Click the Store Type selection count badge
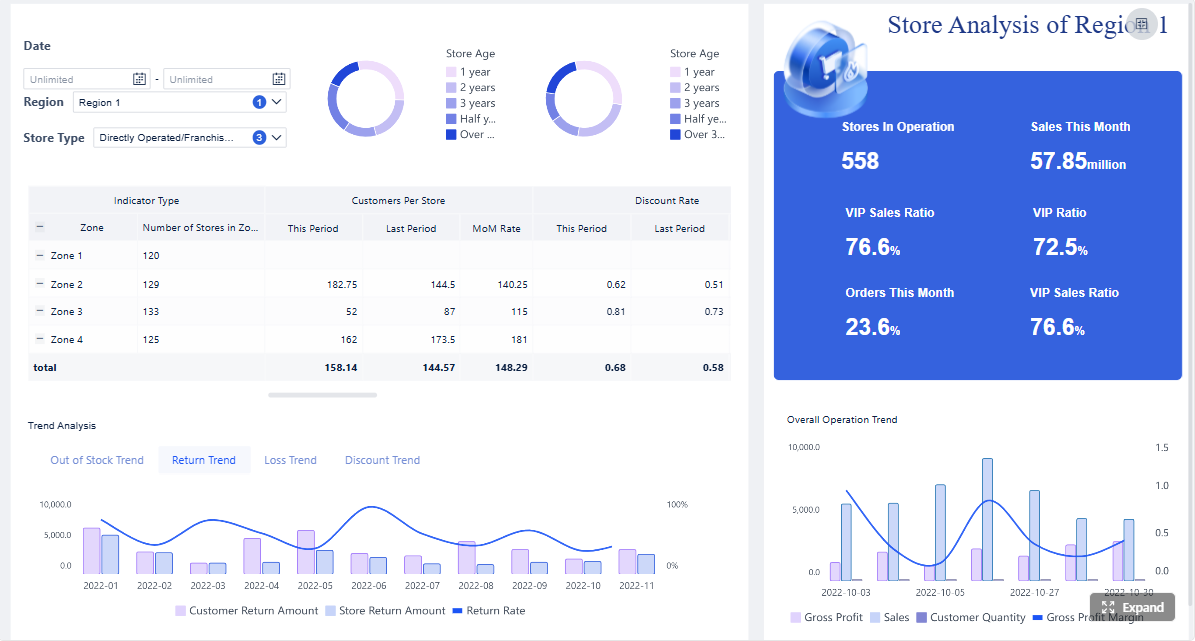 (x=259, y=138)
